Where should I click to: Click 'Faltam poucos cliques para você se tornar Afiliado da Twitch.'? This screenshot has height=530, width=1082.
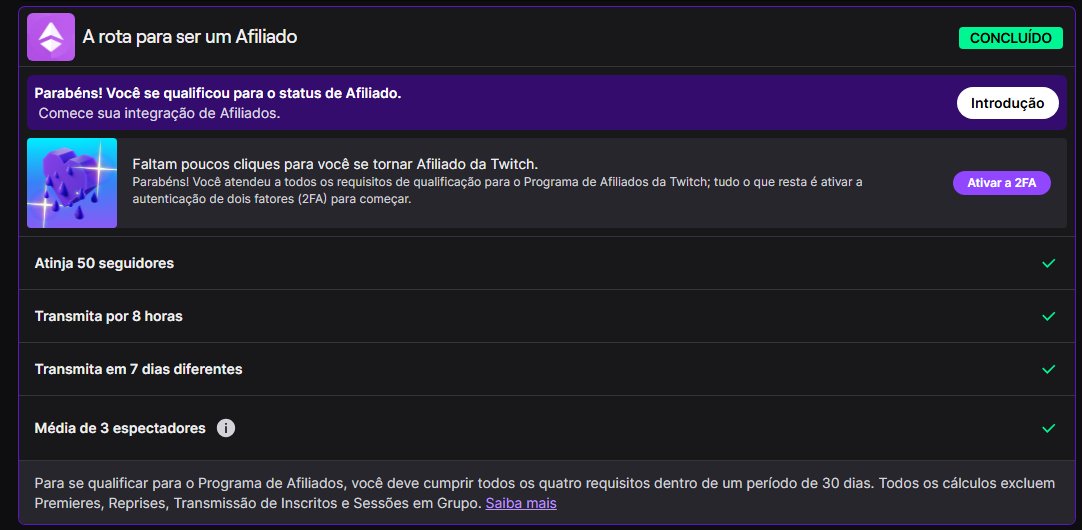pyautogui.click(x=335, y=164)
